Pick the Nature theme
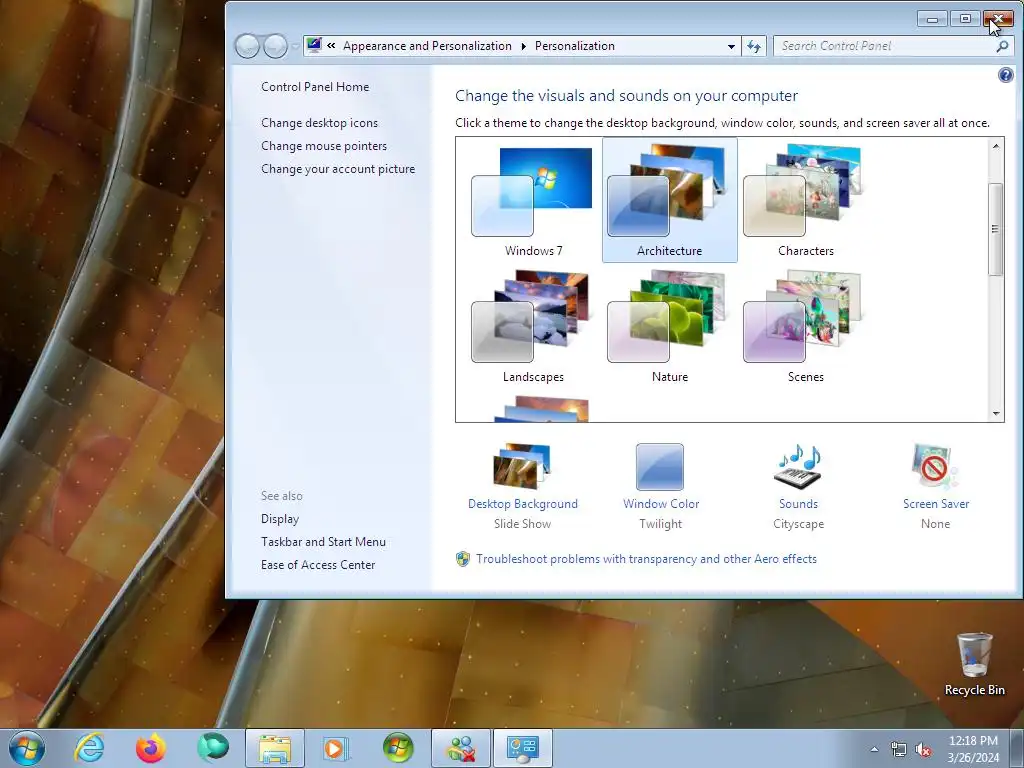The image size is (1024, 768). pos(669,327)
